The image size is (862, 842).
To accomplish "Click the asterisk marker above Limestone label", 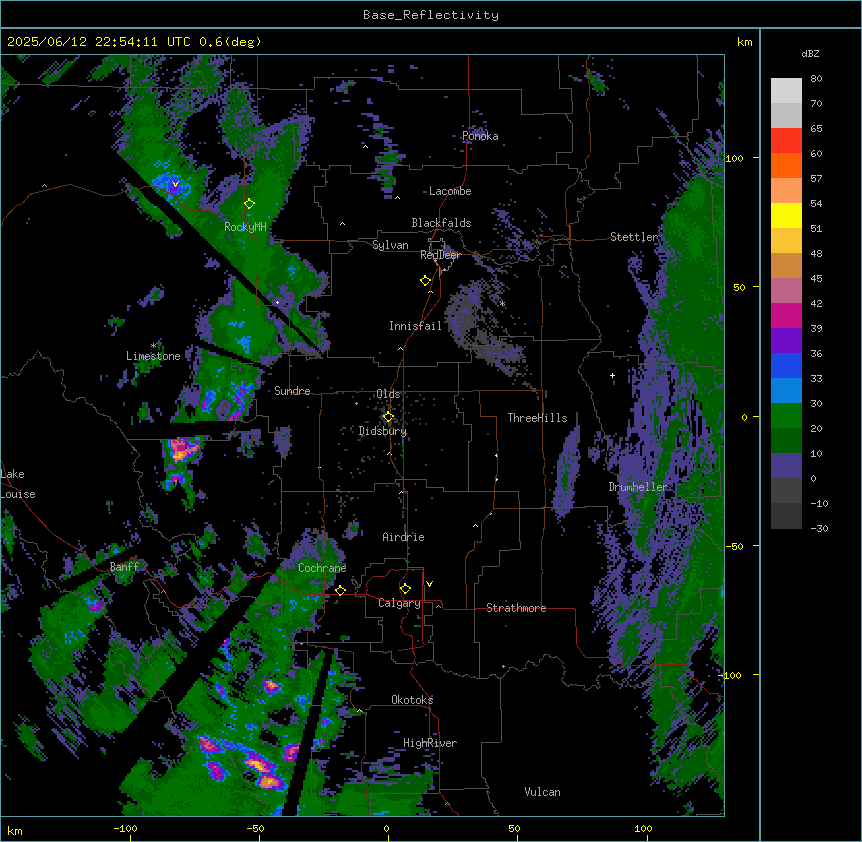I will click(153, 346).
